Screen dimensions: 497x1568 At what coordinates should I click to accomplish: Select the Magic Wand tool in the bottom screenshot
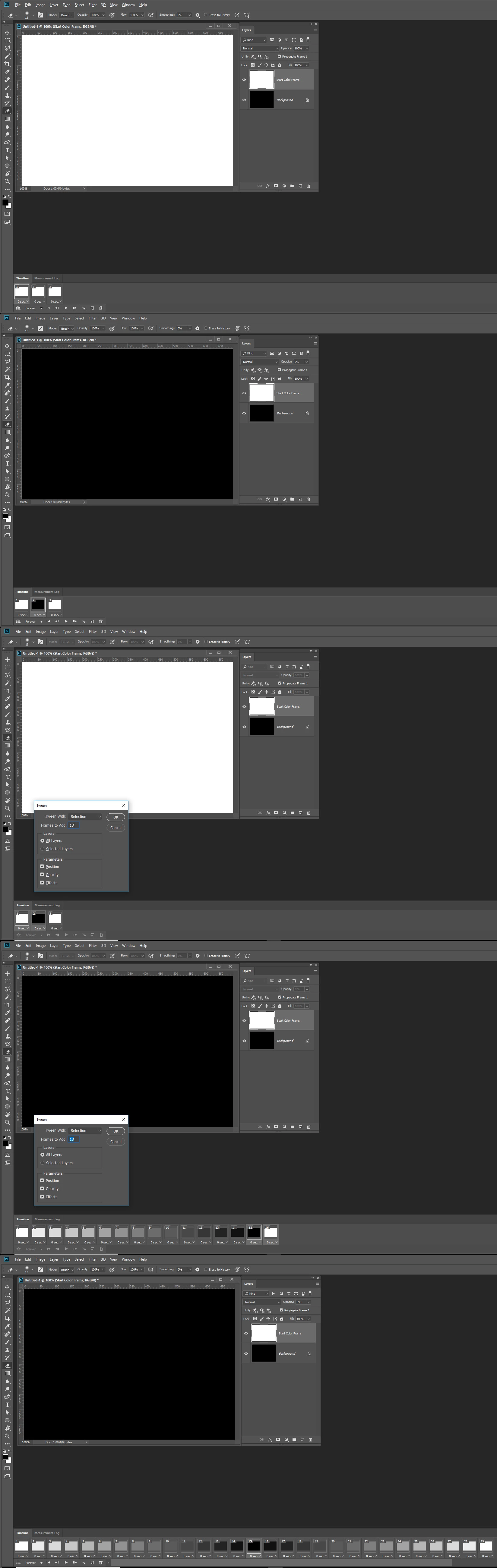point(7,1311)
